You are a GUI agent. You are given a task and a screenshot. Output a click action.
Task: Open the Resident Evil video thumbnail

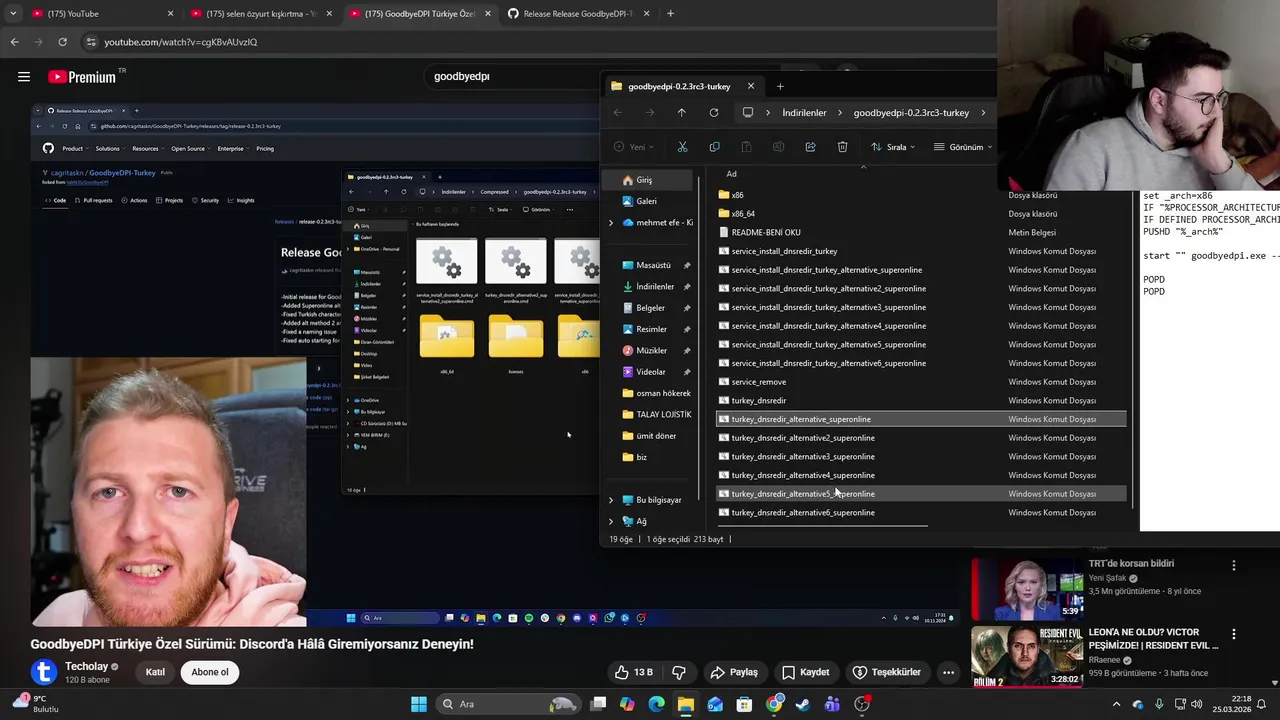tap(1027, 657)
